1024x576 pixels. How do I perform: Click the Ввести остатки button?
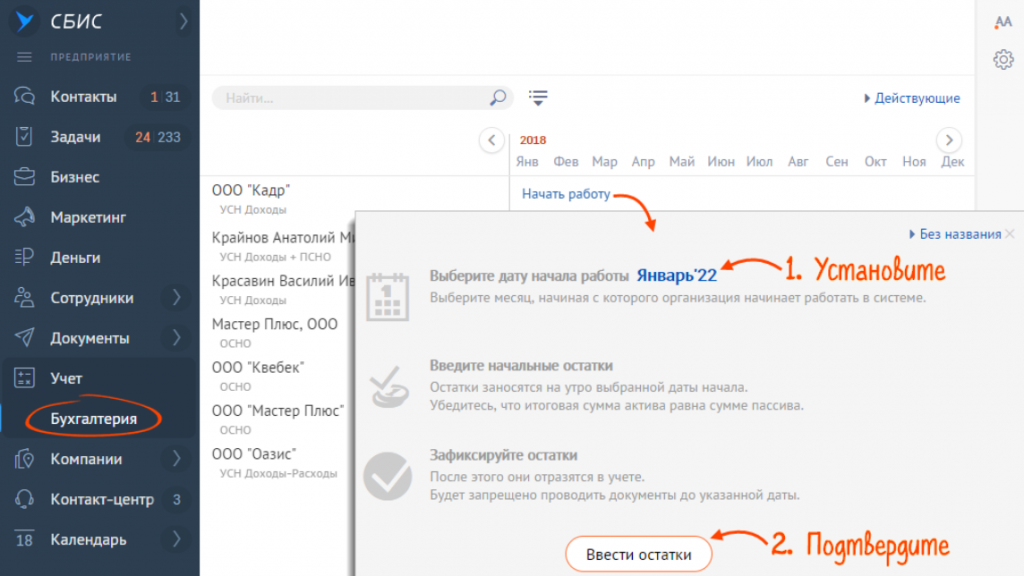[639, 554]
